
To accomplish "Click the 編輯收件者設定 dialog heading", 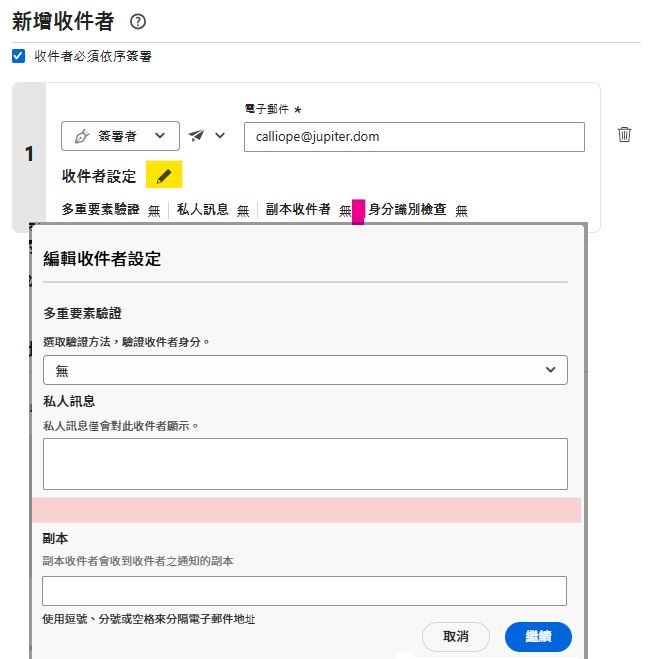I will pos(102,258).
